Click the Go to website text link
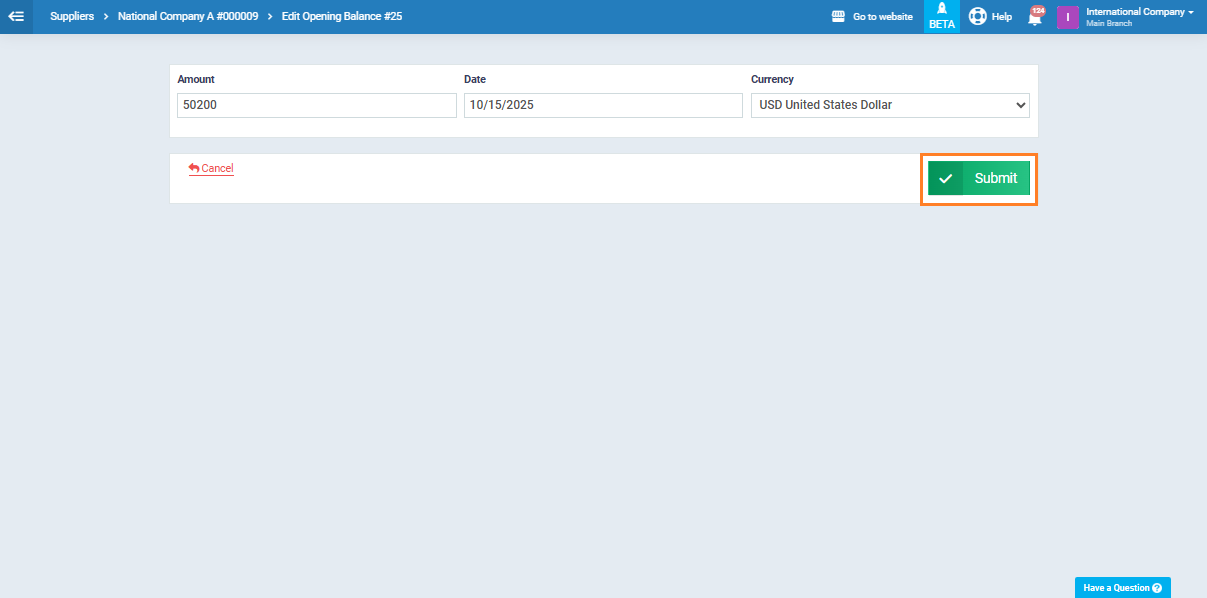Viewport: 1207px width, 598px height. tap(882, 17)
